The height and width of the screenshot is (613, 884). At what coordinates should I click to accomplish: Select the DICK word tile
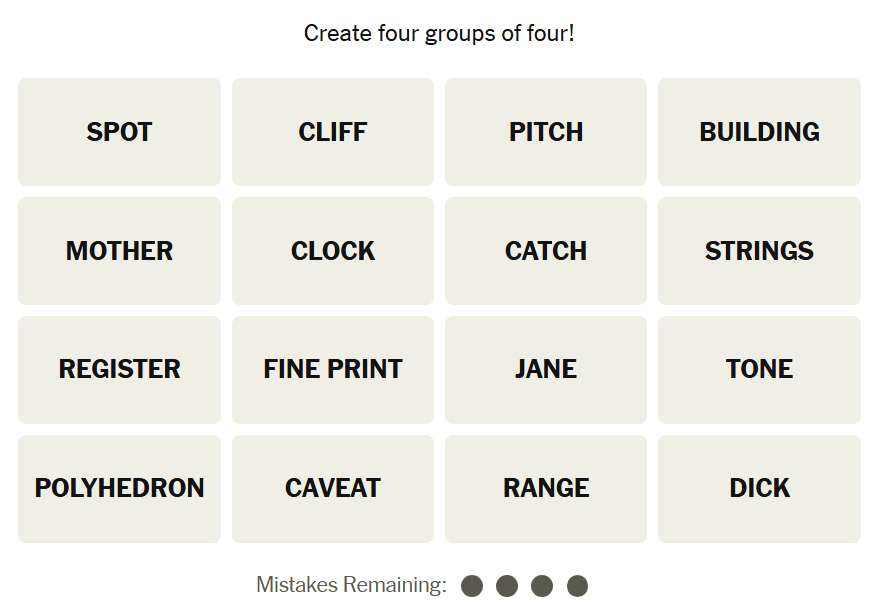pos(759,488)
